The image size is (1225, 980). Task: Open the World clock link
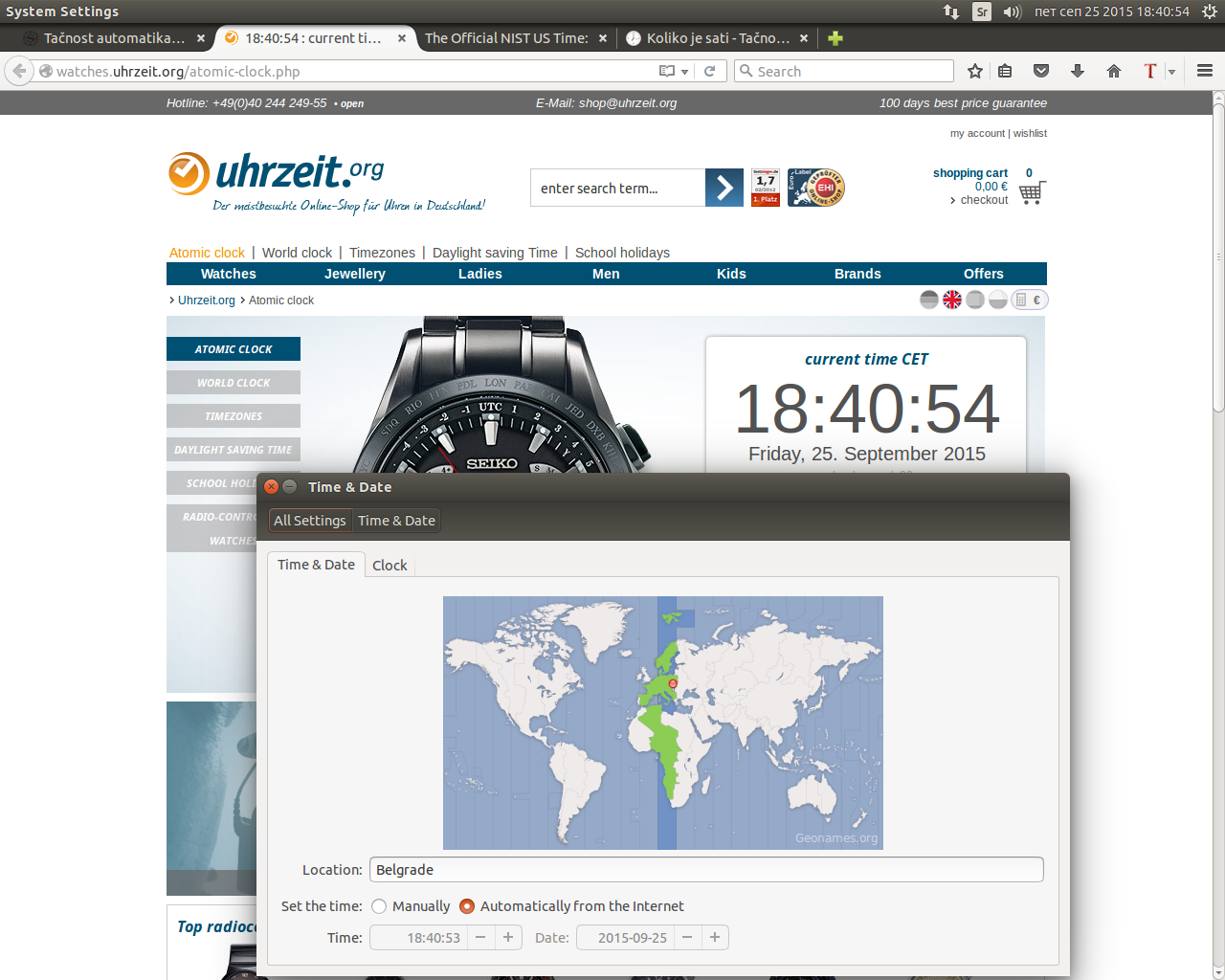tap(297, 253)
